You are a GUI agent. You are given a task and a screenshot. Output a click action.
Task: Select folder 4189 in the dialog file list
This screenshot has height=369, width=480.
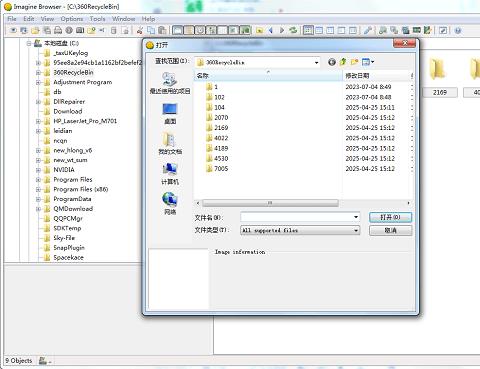click(217, 148)
